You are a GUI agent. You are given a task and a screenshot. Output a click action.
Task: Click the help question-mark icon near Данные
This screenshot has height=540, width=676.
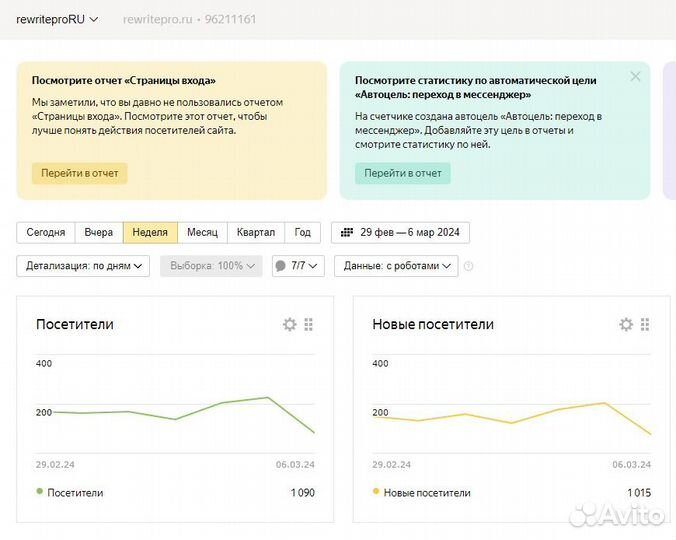[468, 266]
